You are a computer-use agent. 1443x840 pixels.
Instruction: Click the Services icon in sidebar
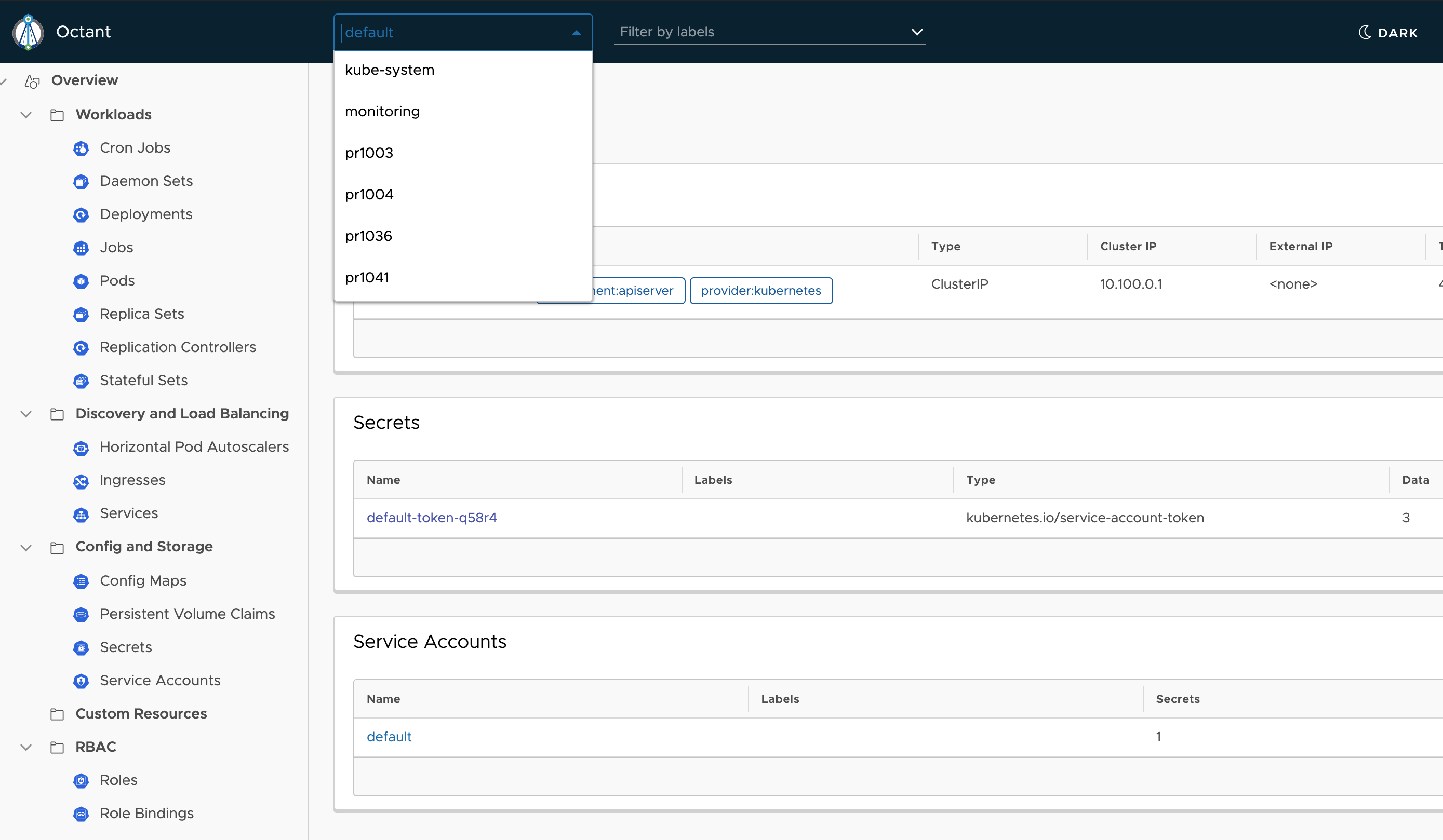click(81, 513)
